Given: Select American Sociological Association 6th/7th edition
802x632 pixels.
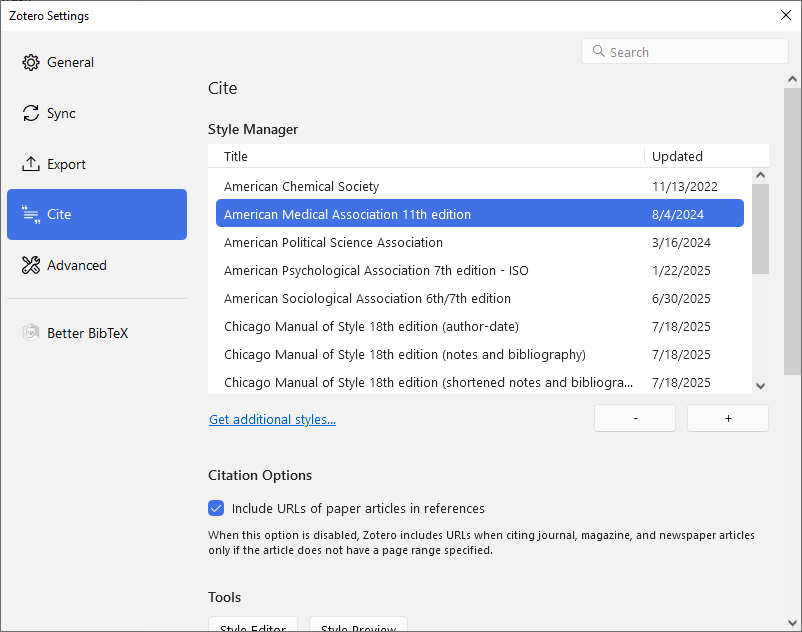Looking at the screenshot, I should click(x=480, y=299).
